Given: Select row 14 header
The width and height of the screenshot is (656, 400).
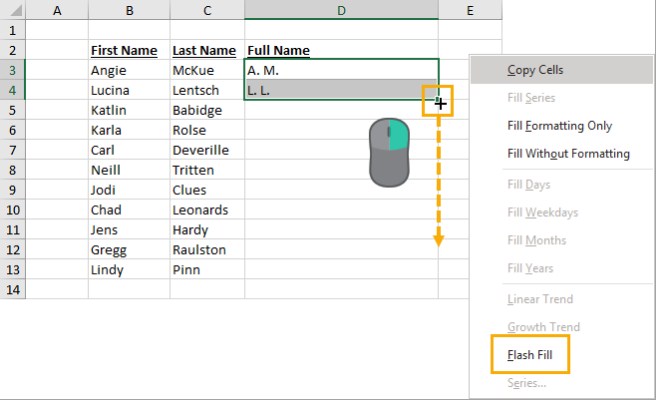Looking at the screenshot, I should point(13,290).
